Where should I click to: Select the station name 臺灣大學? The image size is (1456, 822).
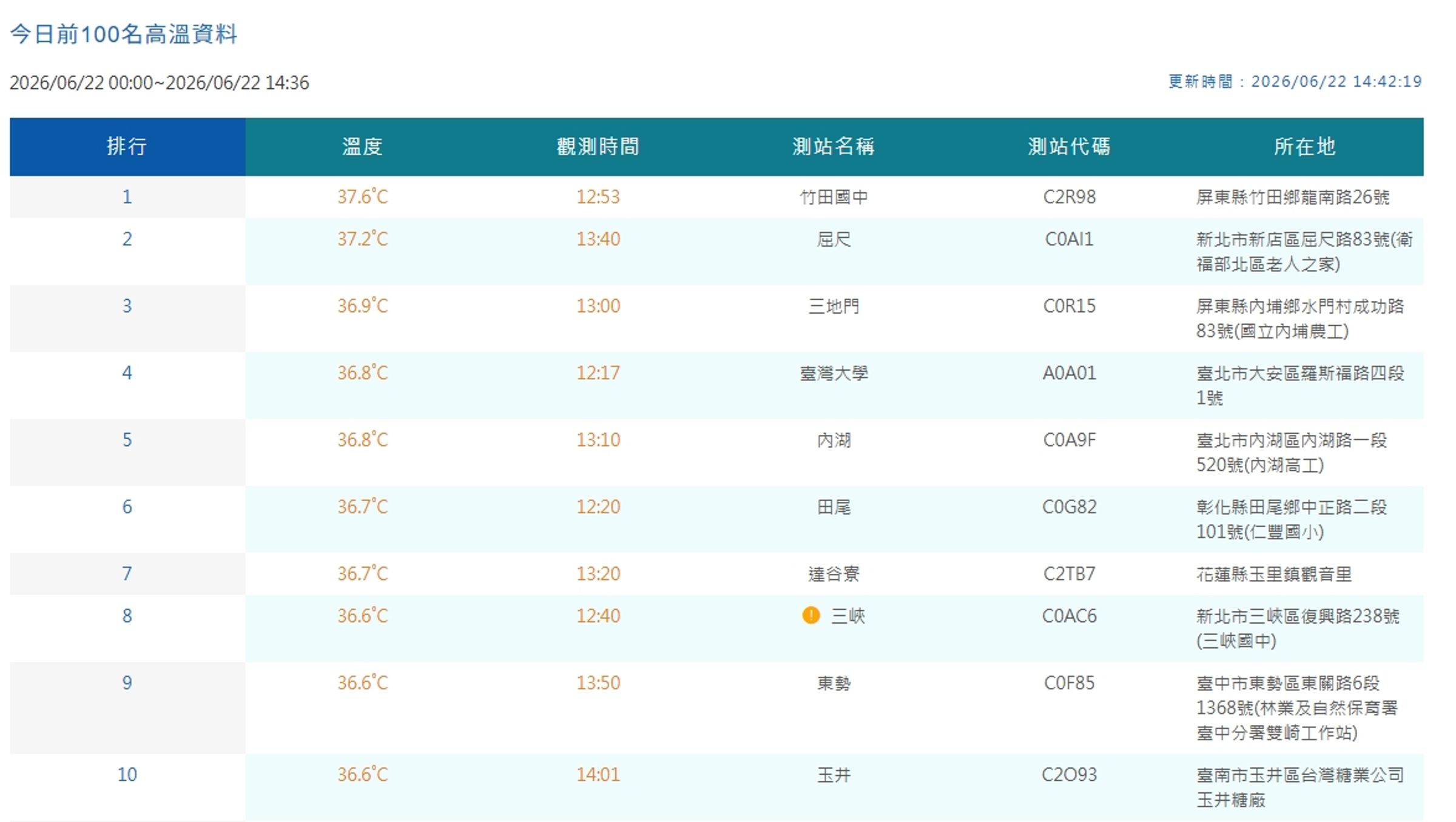click(x=834, y=373)
